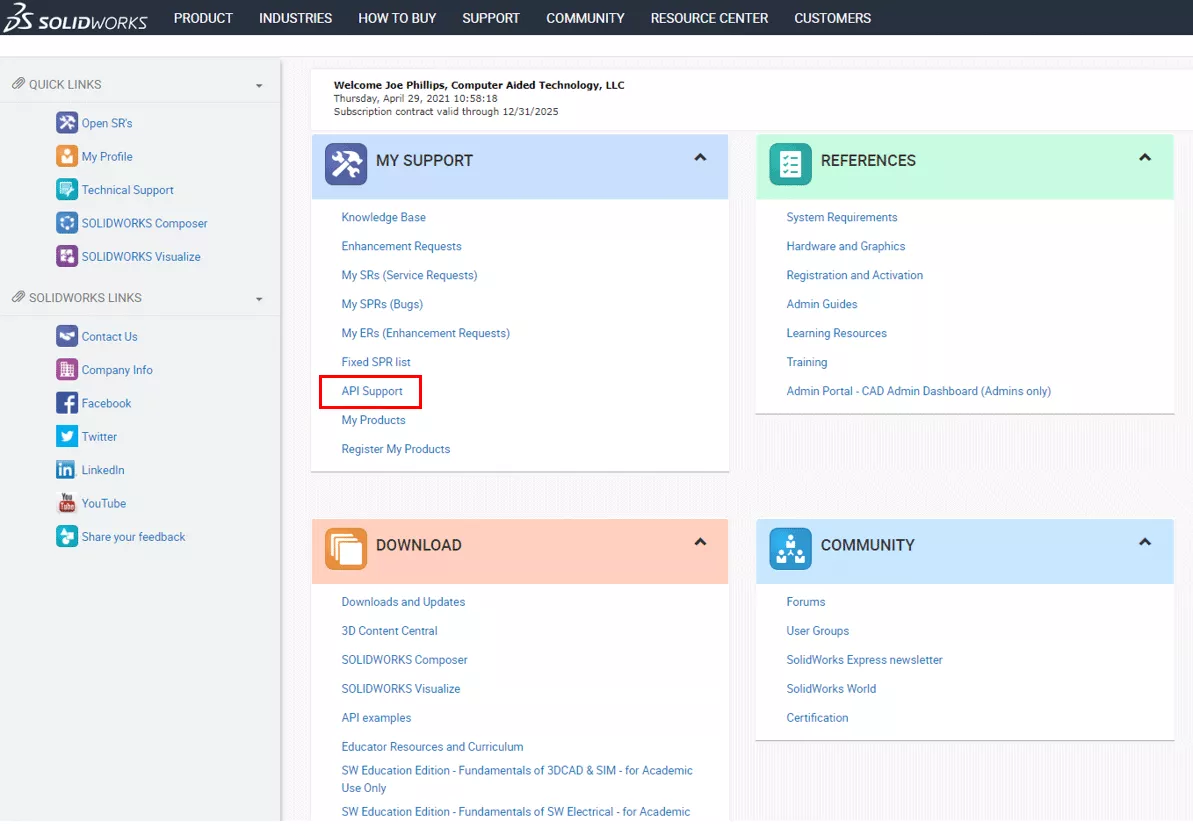The height and width of the screenshot is (824, 1193).
Task: Open the YouTube icon link
Action: (x=66, y=502)
